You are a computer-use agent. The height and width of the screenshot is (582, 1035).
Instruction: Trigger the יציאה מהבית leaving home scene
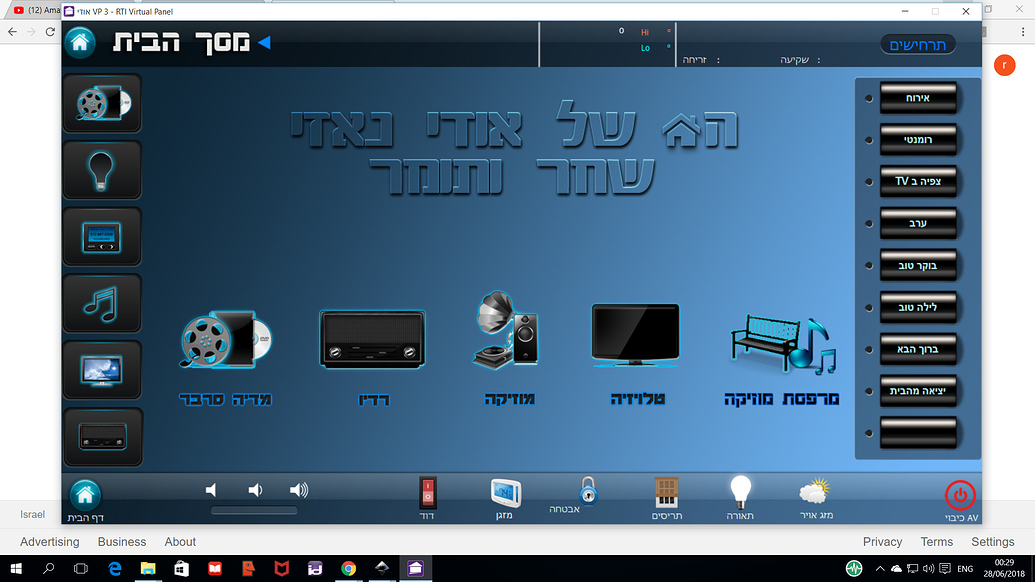click(x=917, y=391)
